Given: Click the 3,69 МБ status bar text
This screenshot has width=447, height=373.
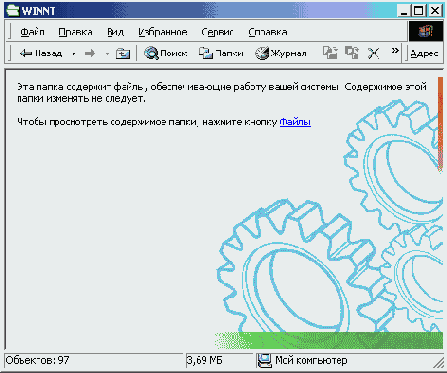Looking at the screenshot, I should click(204, 360).
